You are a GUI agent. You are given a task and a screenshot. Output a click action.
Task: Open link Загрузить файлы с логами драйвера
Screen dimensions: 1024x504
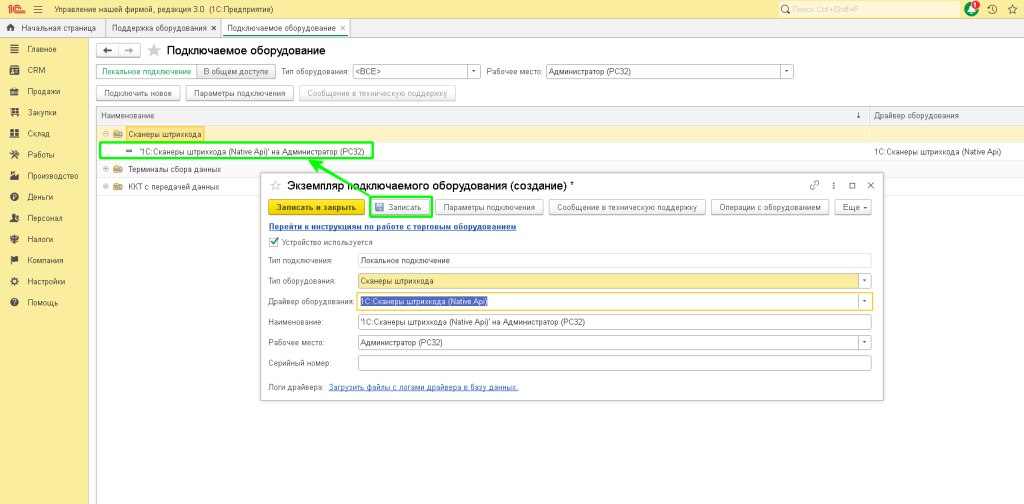(x=423, y=387)
